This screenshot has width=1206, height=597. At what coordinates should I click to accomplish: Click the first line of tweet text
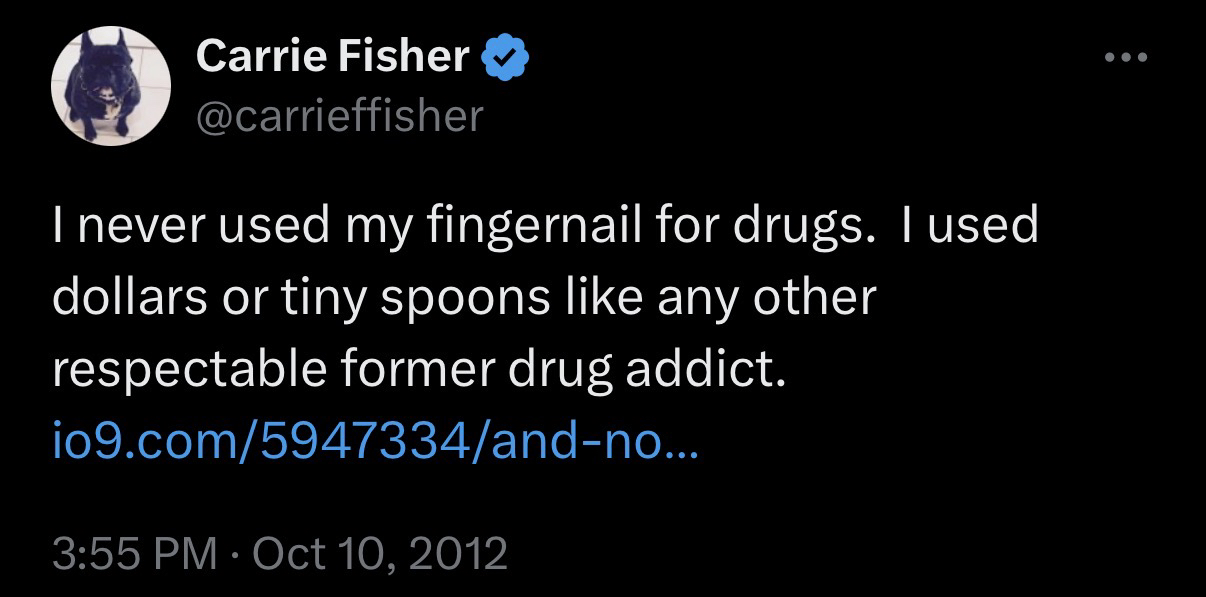pos(545,226)
